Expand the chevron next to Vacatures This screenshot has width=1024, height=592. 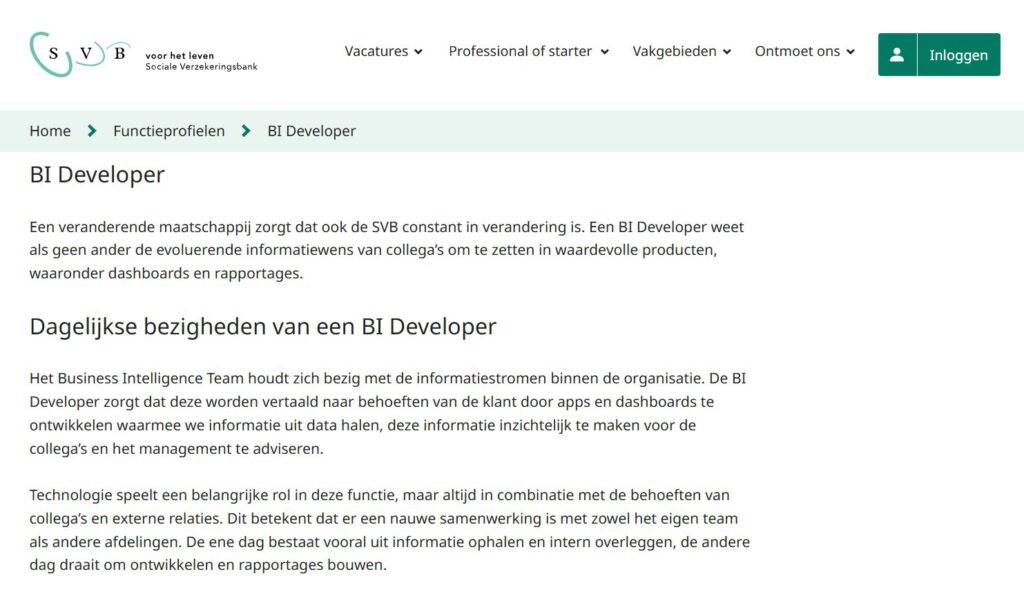pos(418,52)
